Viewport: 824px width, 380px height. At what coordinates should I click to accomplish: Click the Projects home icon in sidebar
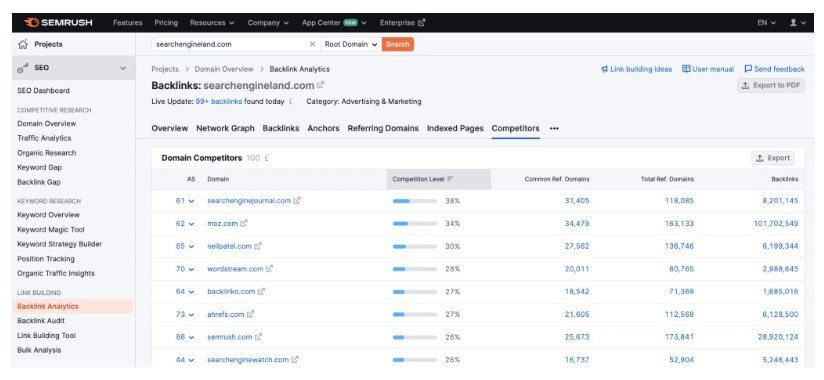pyautogui.click(x=23, y=45)
